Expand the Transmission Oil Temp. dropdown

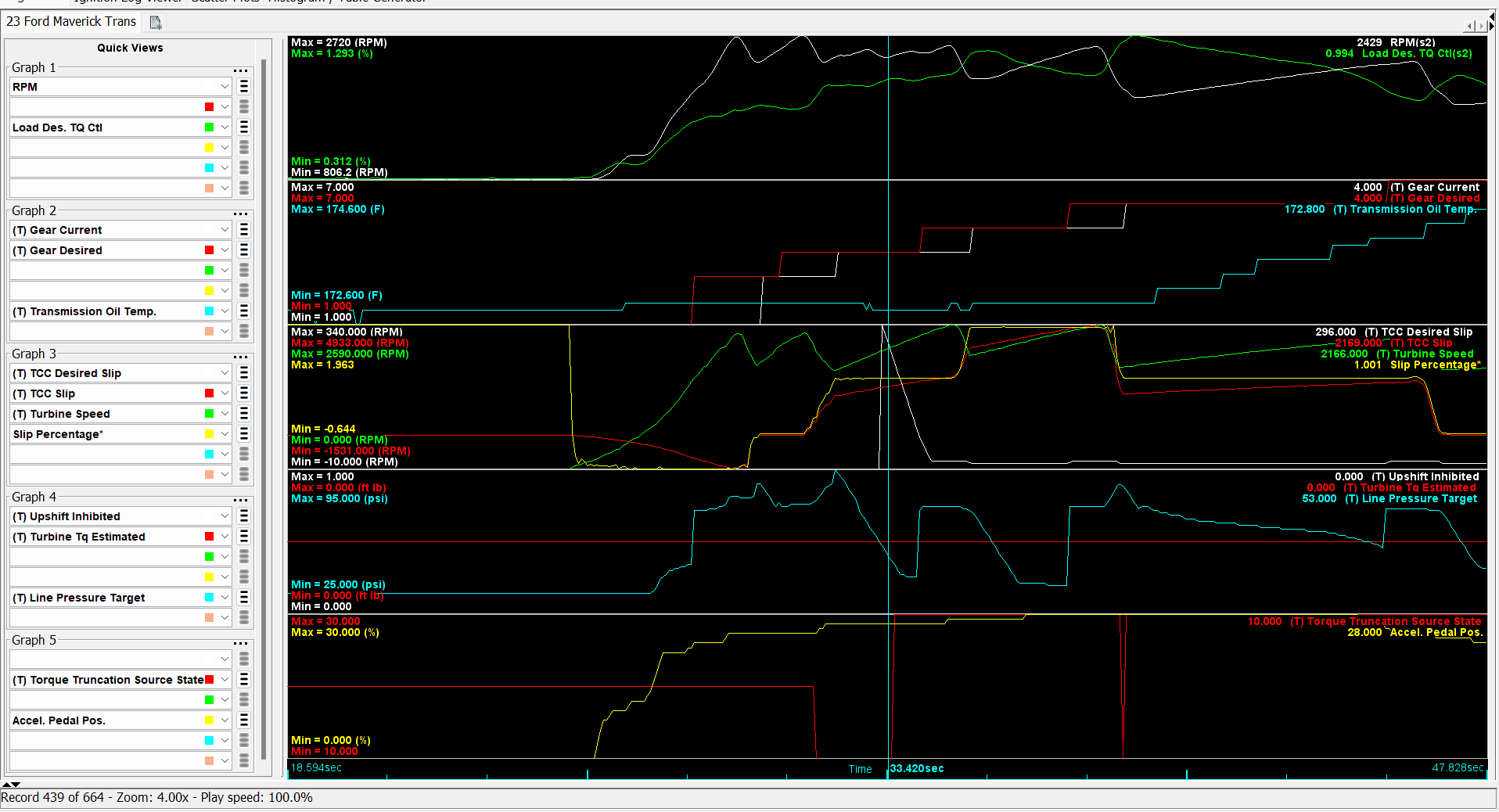[225, 311]
